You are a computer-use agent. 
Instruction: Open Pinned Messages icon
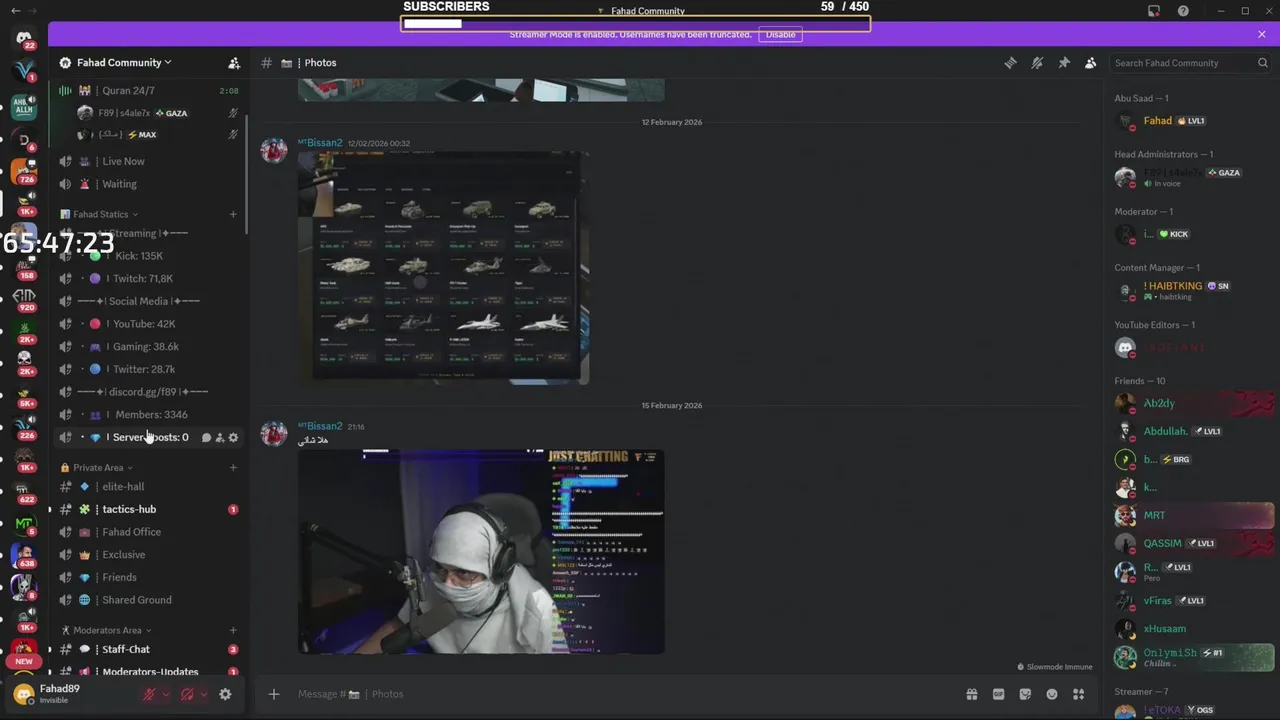(x=1064, y=63)
